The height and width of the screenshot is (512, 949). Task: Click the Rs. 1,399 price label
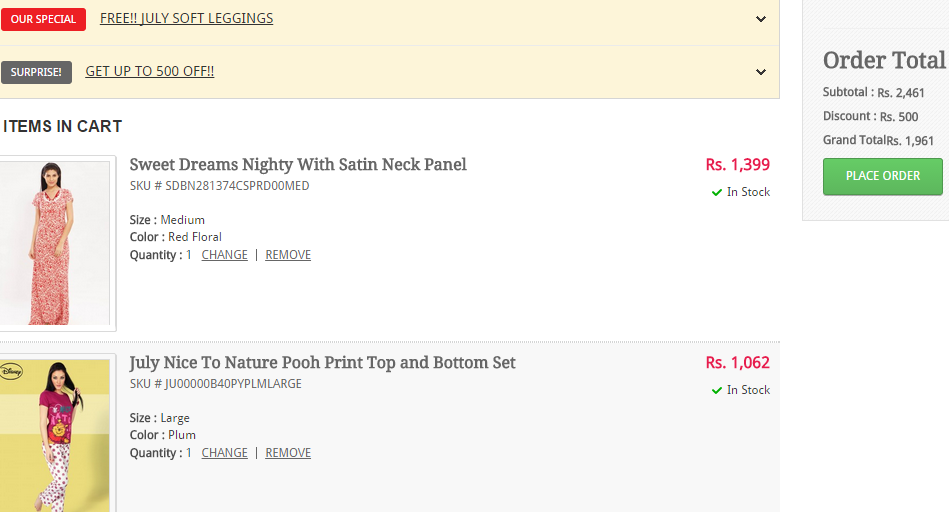coord(737,165)
